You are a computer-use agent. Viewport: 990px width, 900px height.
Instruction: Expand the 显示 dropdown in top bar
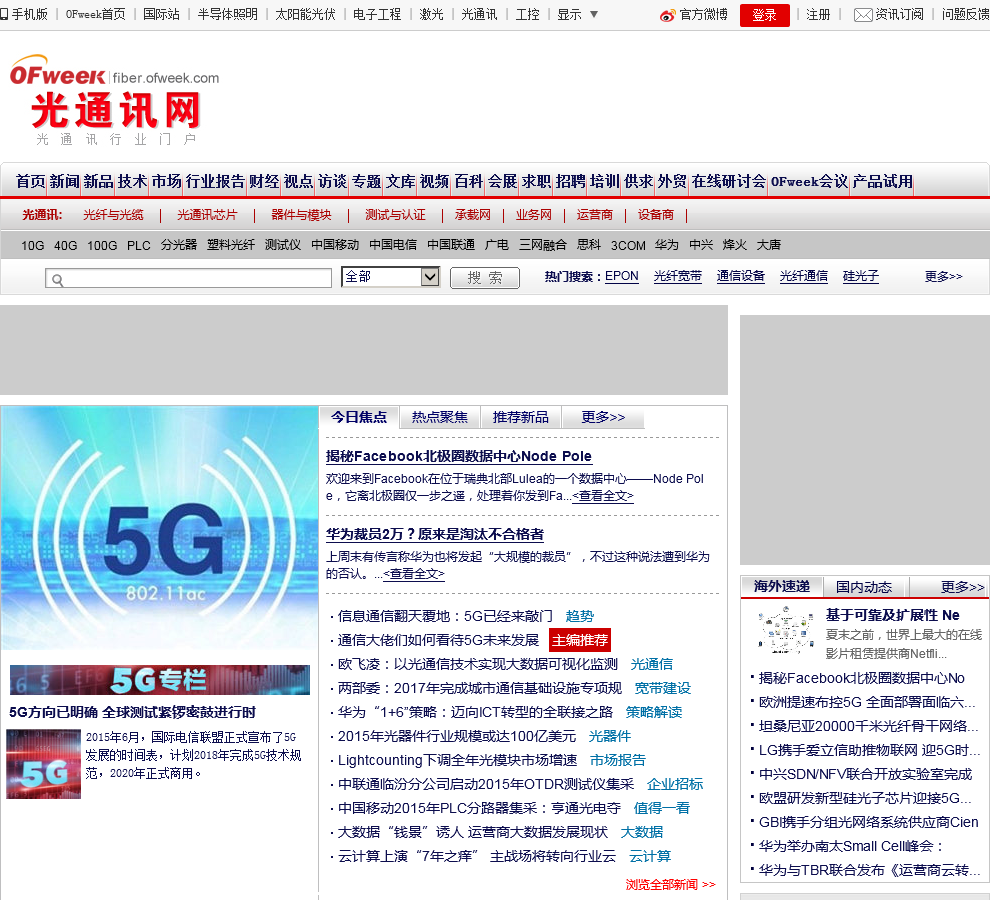[x=577, y=14]
